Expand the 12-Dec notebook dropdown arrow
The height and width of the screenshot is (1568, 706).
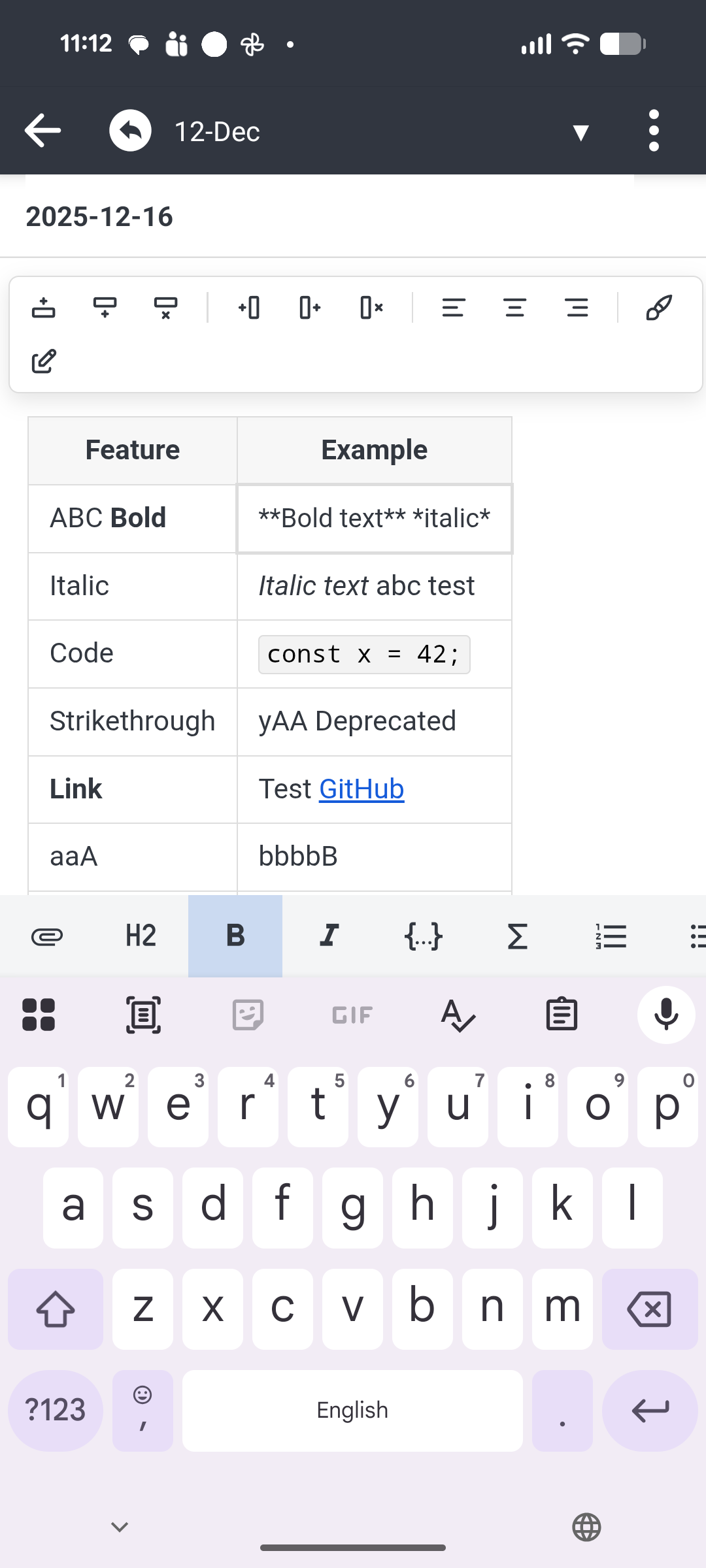(x=580, y=132)
